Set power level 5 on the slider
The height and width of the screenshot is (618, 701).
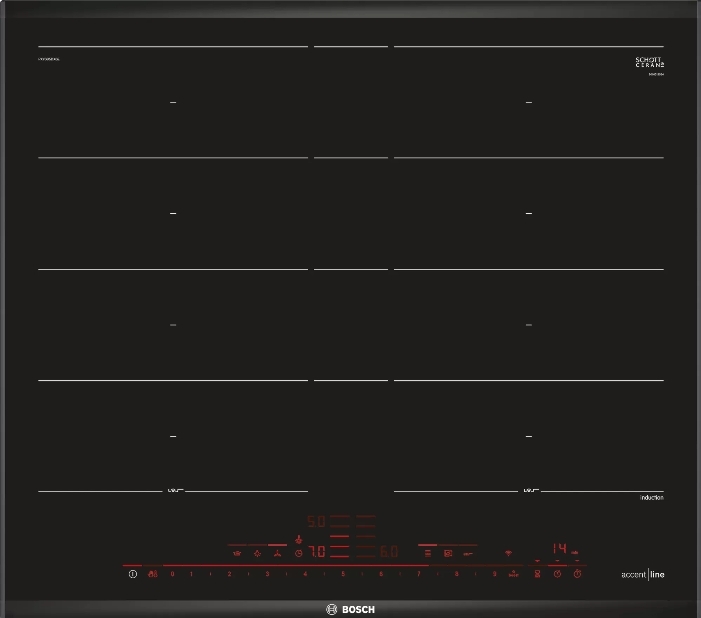[x=343, y=574]
